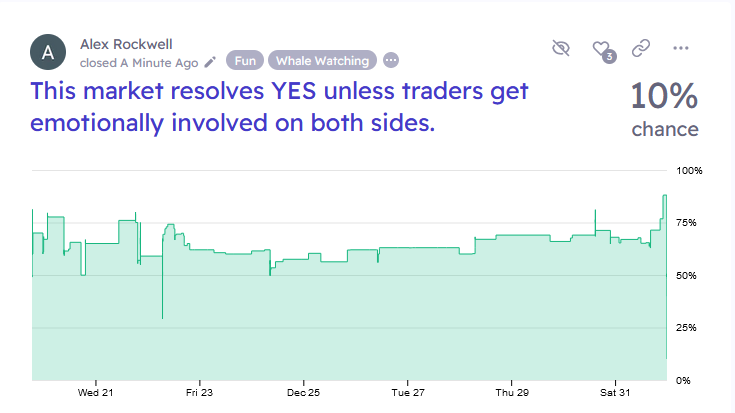The height and width of the screenshot is (413, 735).
Task: Toggle the crossed-eye unwatch market icon
Action: 561,48
